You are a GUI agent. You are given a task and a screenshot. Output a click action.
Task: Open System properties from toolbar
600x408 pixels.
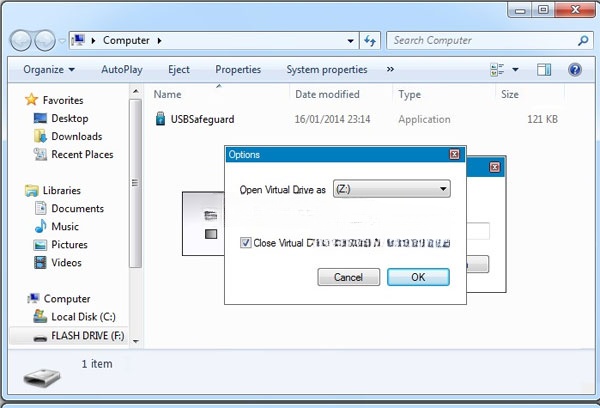[x=327, y=70]
